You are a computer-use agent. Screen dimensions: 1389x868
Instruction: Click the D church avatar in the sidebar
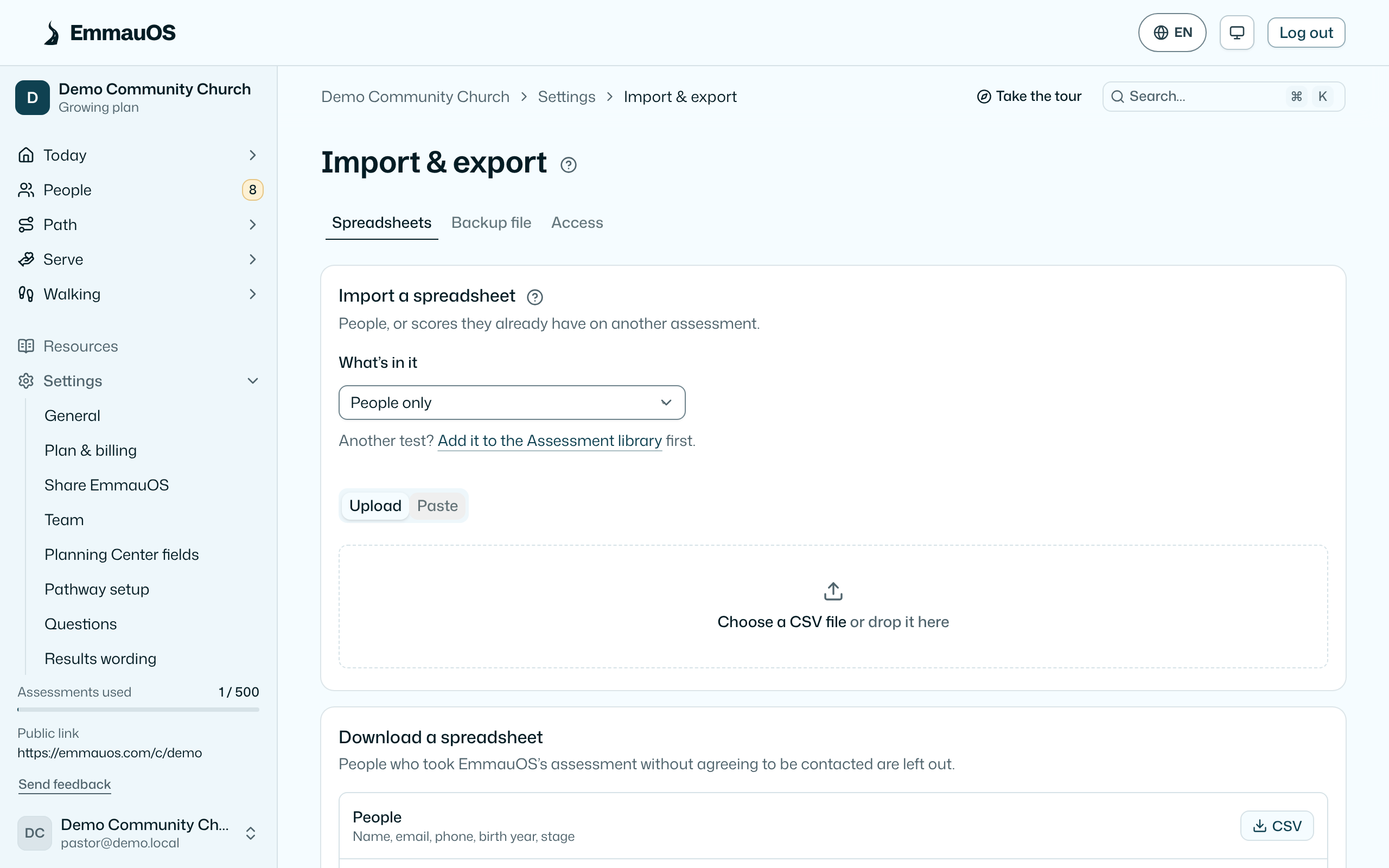point(33,98)
